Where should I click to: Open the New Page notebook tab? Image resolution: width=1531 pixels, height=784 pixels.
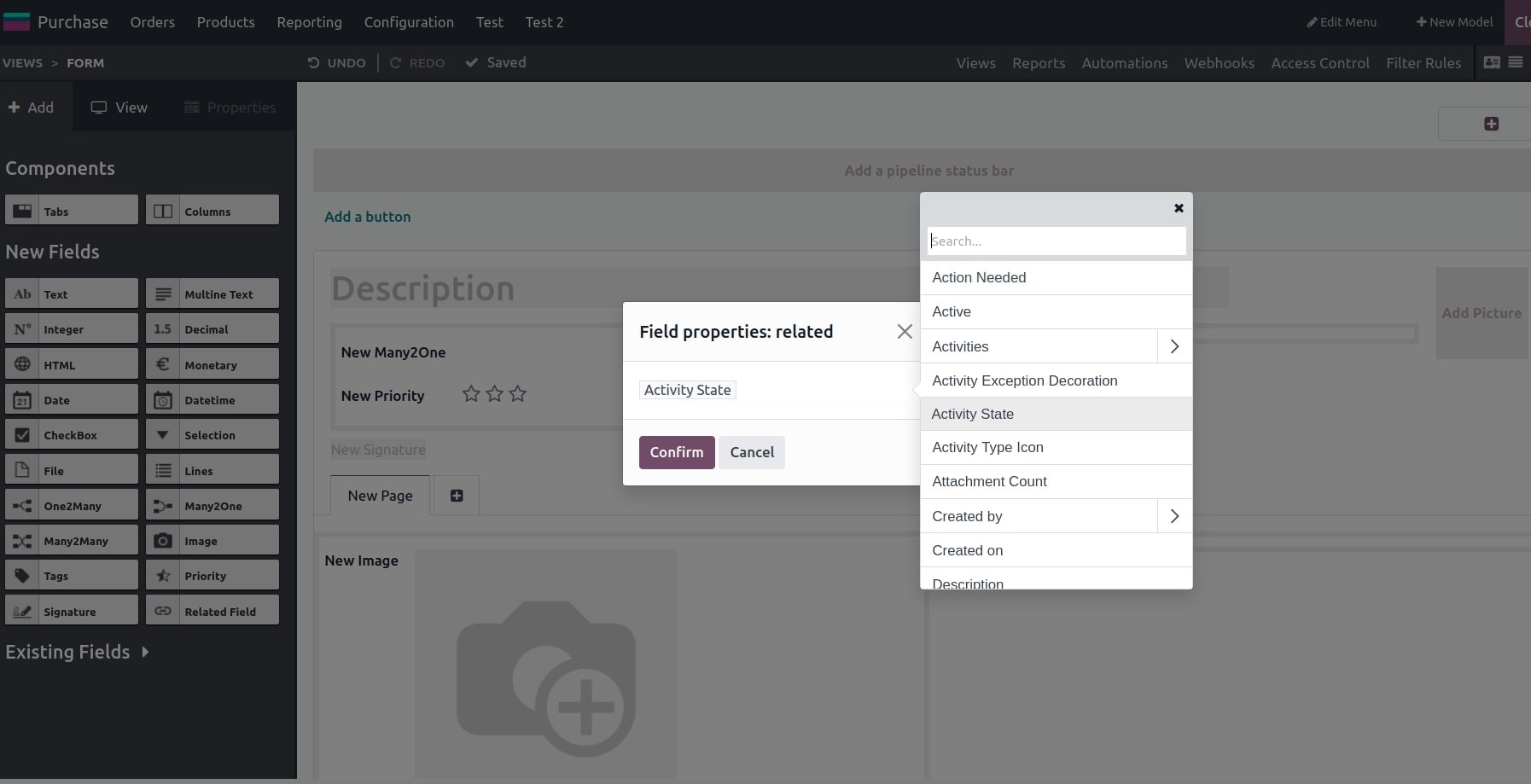380,496
